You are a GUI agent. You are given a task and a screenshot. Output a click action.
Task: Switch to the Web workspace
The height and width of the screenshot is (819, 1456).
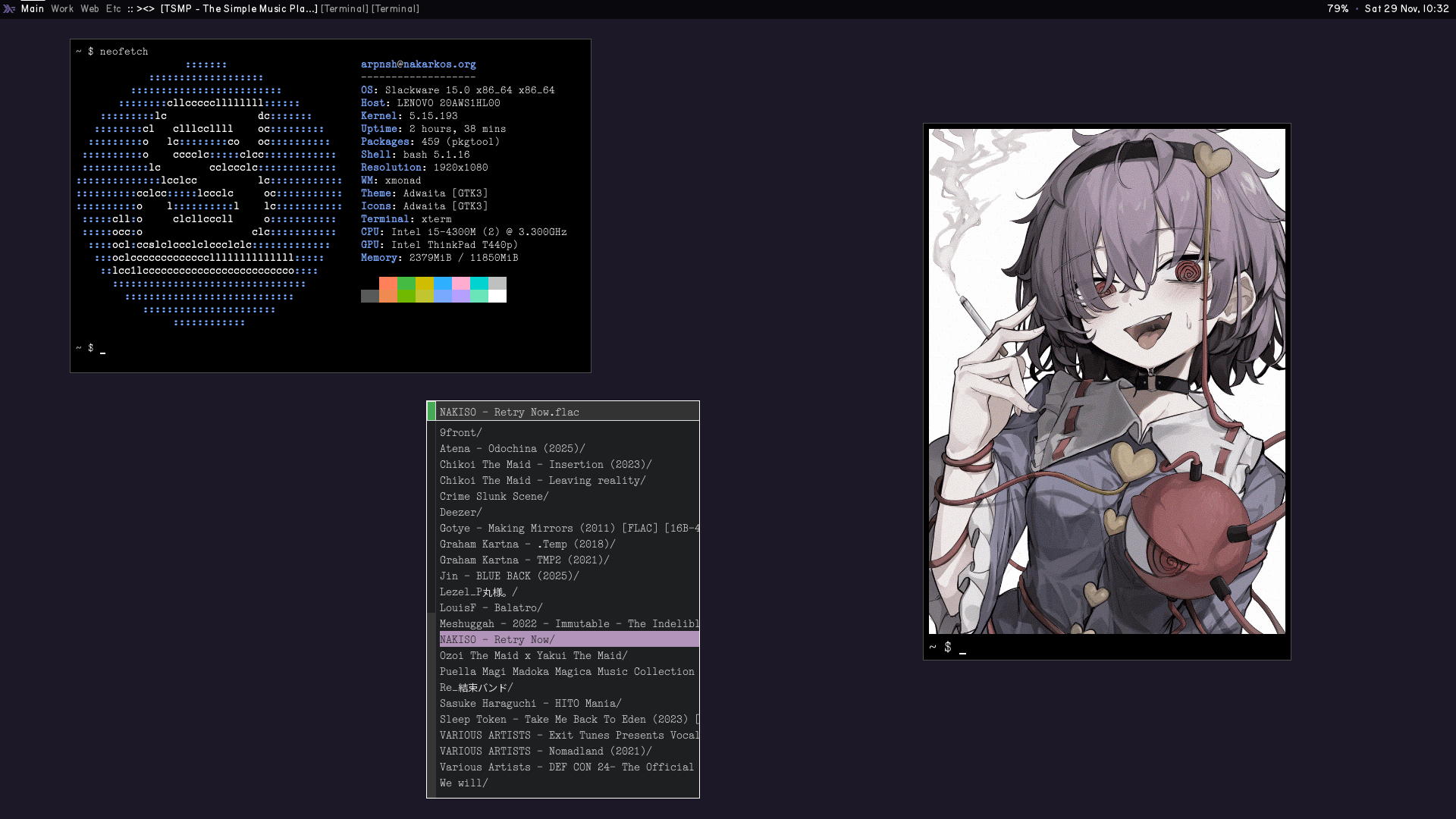pyautogui.click(x=89, y=9)
